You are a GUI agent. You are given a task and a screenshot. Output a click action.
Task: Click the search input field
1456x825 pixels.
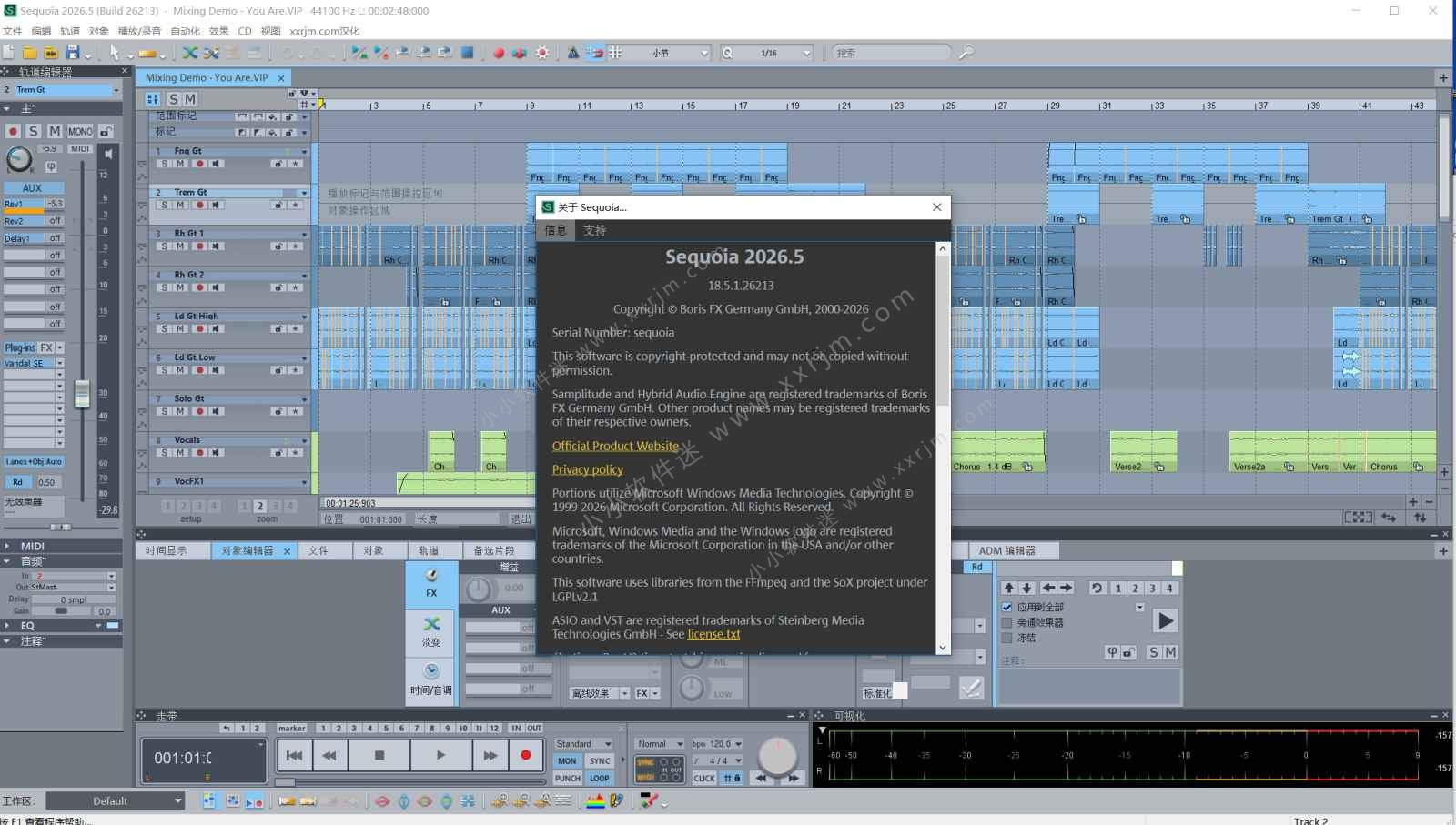coord(892,53)
